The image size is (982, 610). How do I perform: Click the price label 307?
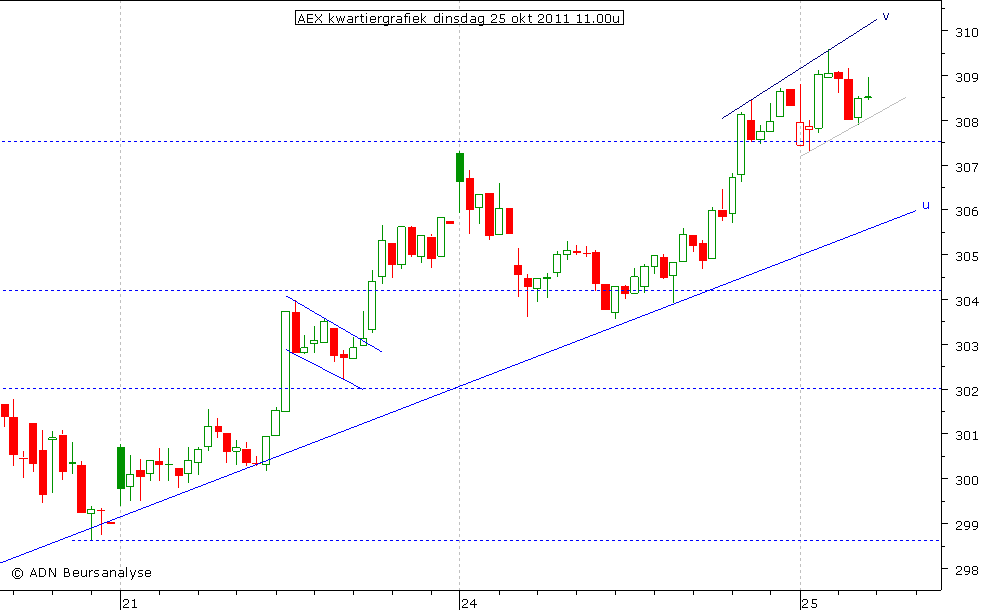[x=966, y=167]
